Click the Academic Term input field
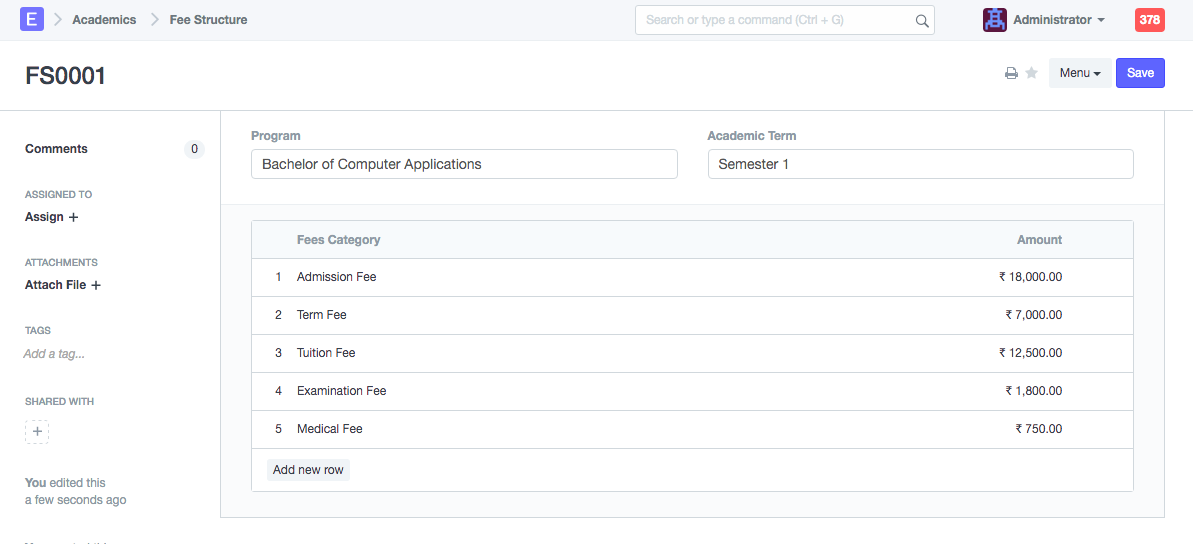 (920, 164)
